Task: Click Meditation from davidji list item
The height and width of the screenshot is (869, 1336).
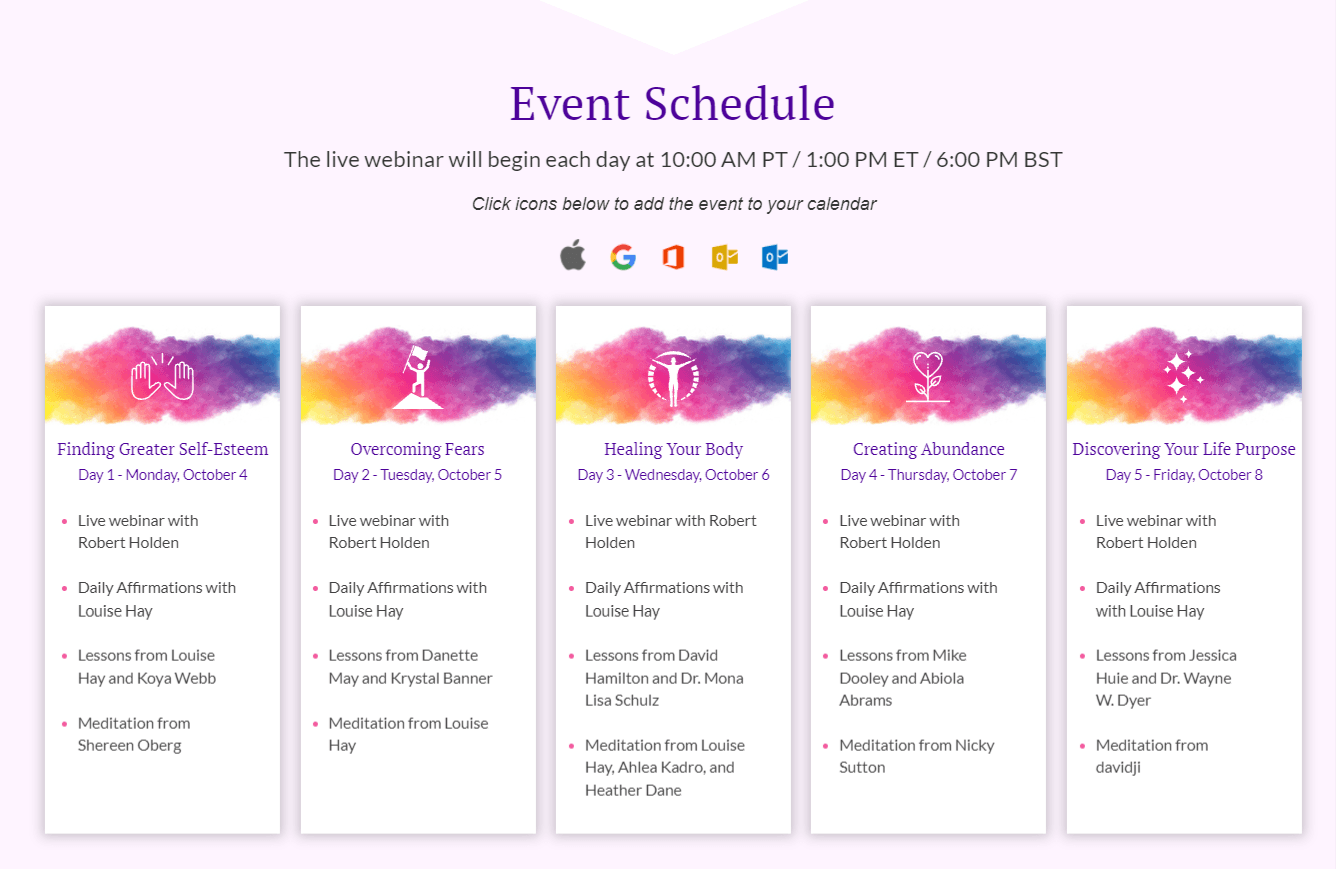Action: click(x=1152, y=756)
